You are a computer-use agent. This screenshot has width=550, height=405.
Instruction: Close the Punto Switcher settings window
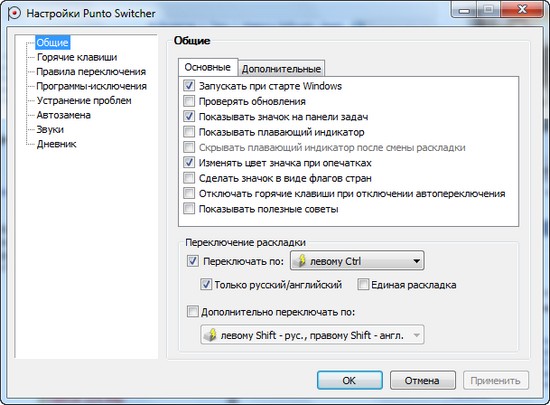click(x=522, y=9)
